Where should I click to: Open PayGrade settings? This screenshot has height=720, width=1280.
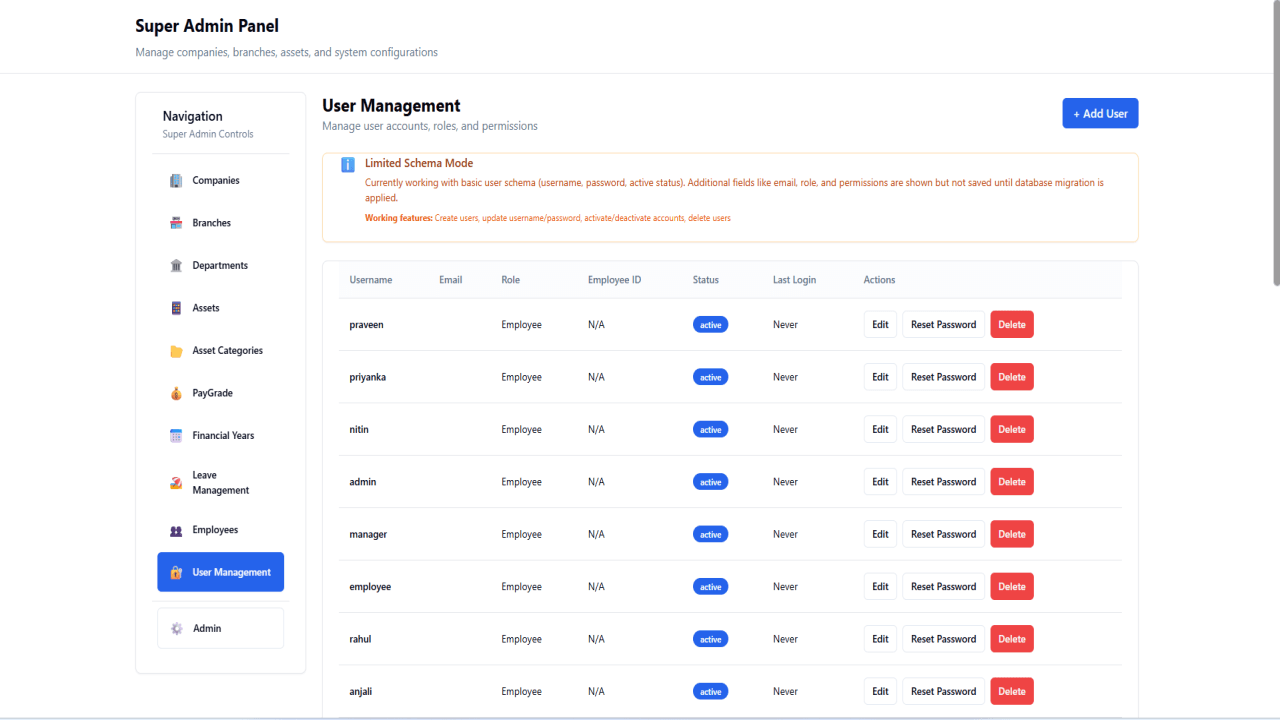pos(220,393)
